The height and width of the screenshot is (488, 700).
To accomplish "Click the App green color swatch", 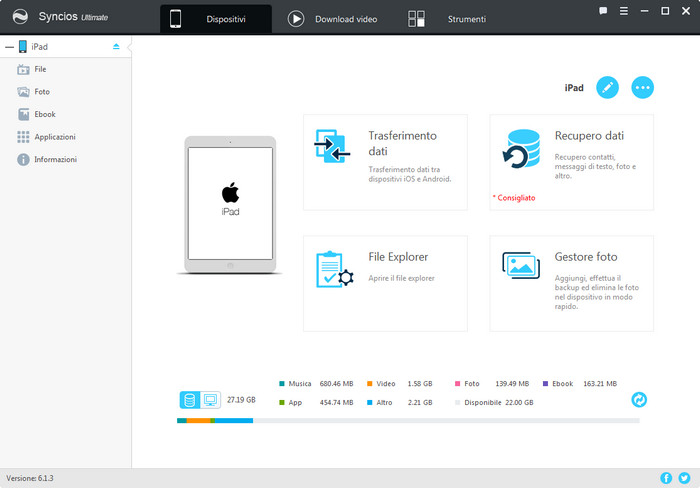I will coord(282,402).
